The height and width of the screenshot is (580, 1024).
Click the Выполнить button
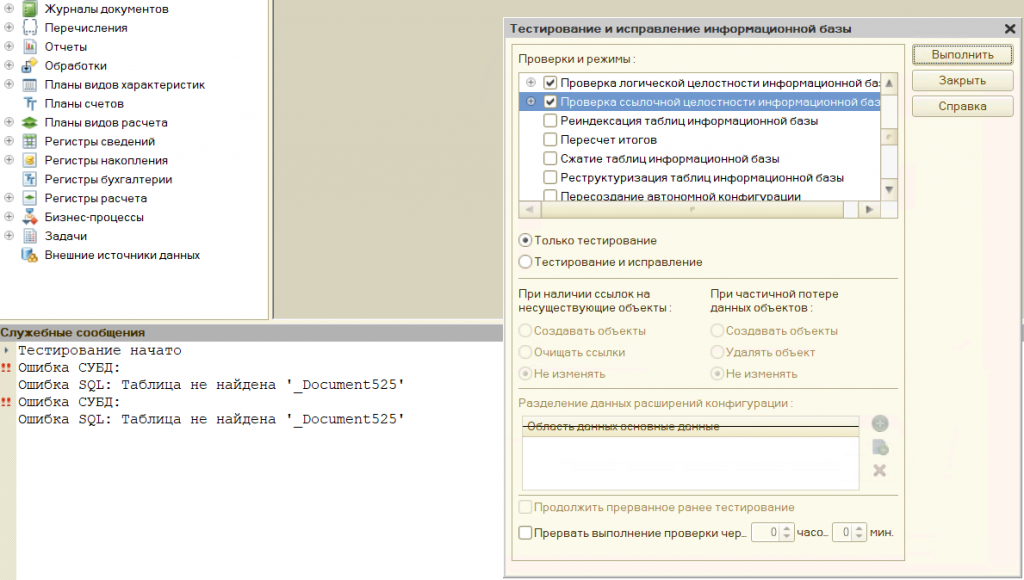[963, 55]
